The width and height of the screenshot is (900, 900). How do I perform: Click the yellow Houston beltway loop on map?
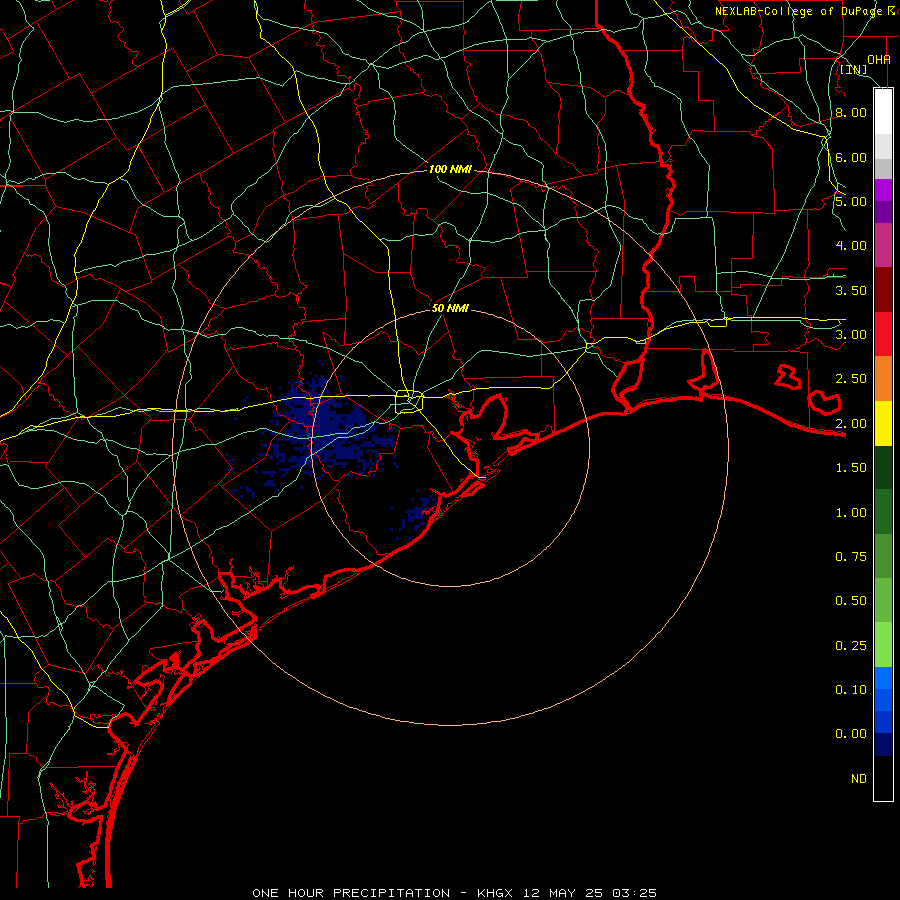[409, 401]
